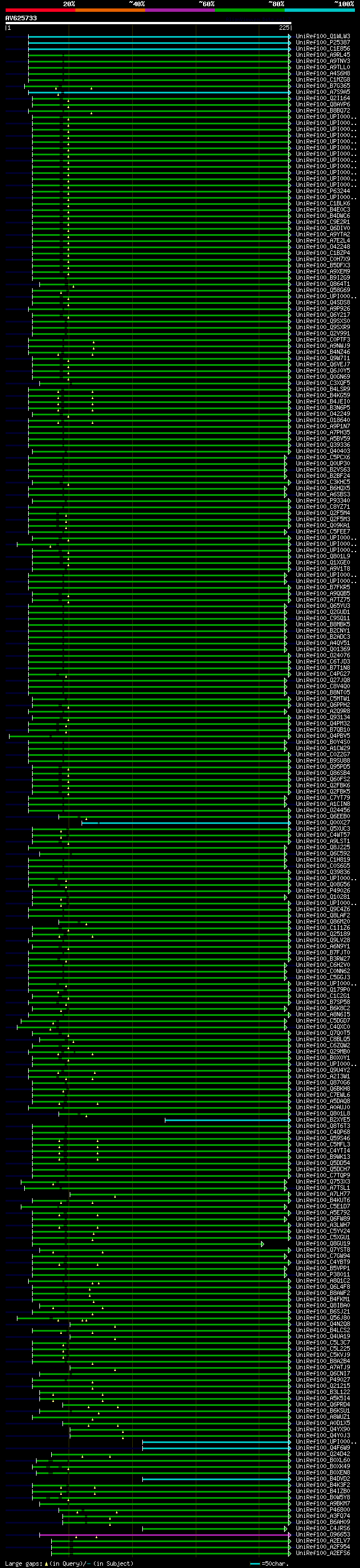
Task: Click hit label UniRef100_C4QXC0
Action: pyautogui.click(x=323, y=1027)
